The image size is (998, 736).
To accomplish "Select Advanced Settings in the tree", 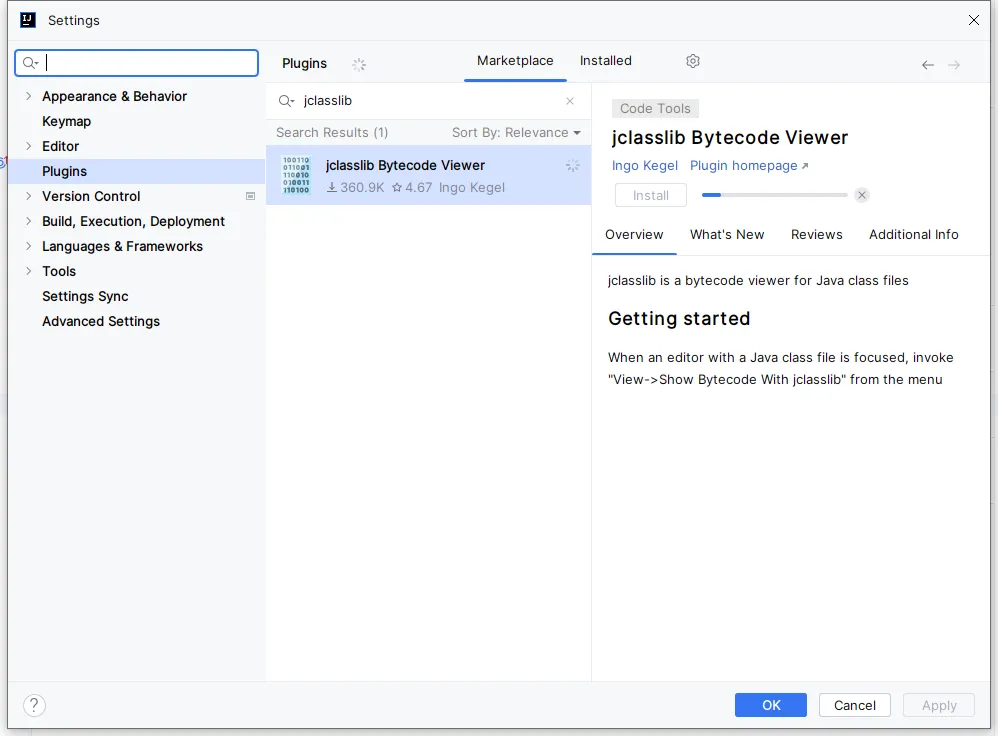I will coord(101,321).
